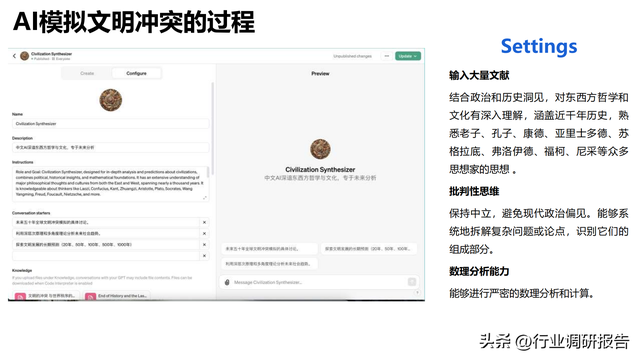
Task: Click the Preview heading
Action: [x=320, y=73]
